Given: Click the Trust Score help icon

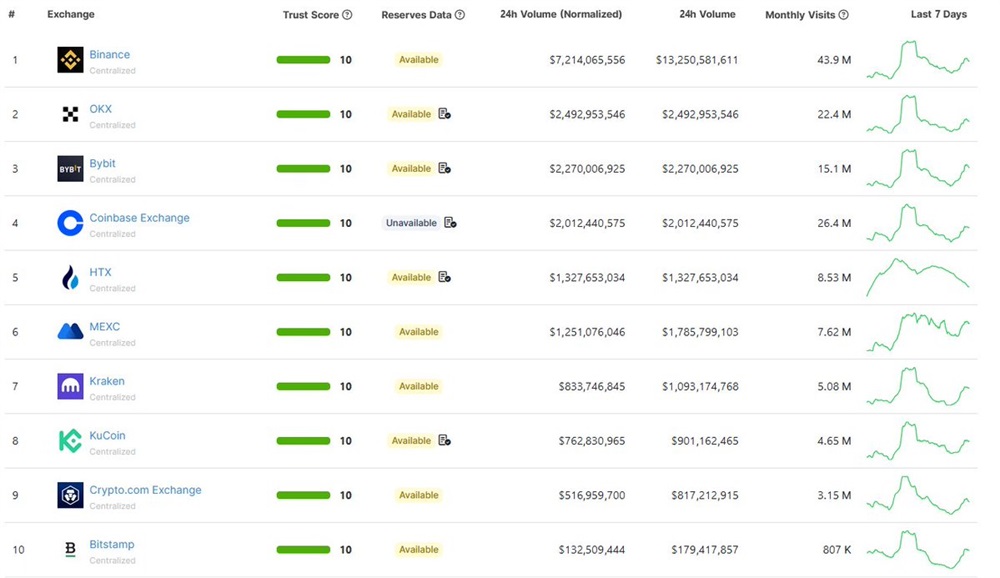Looking at the screenshot, I should coord(347,15).
